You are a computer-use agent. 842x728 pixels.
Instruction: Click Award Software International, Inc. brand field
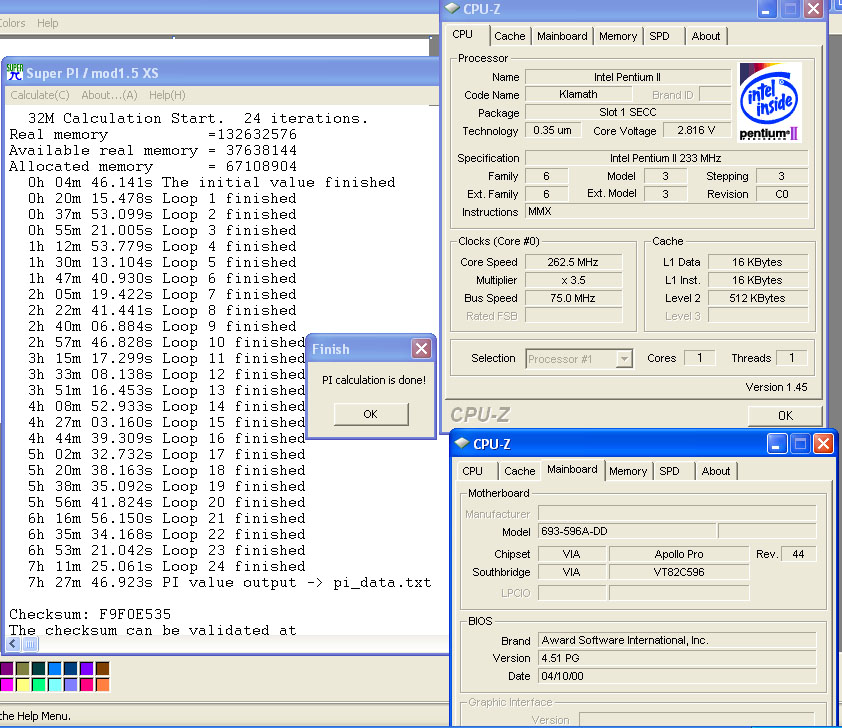[677, 640]
